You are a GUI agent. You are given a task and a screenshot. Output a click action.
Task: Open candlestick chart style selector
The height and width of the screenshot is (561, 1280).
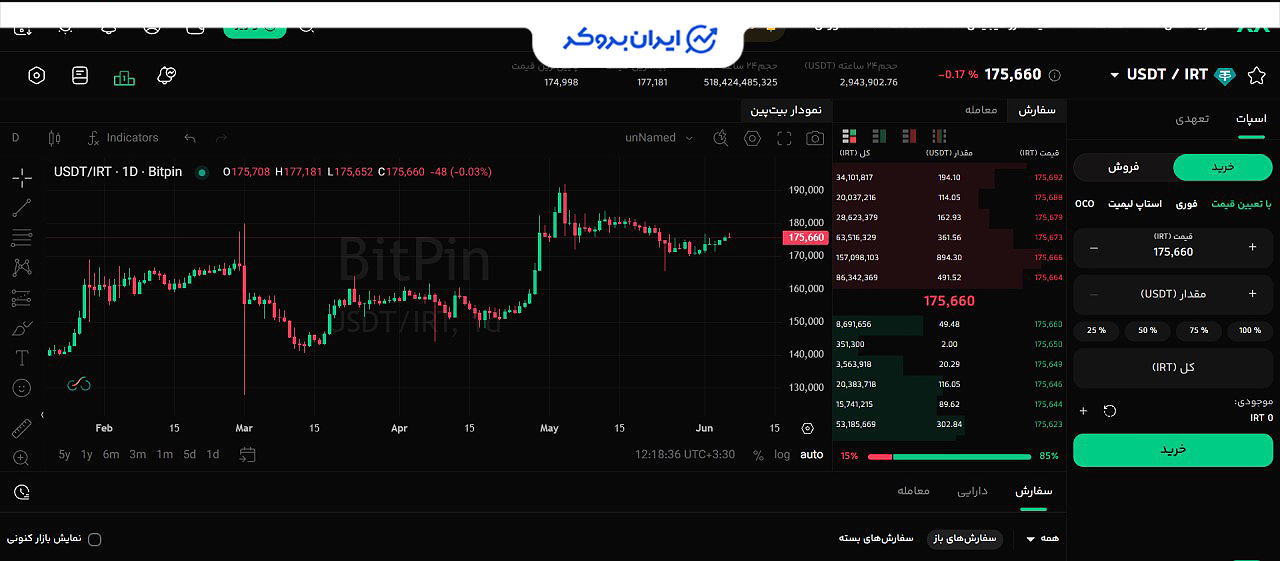click(x=54, y=138)
